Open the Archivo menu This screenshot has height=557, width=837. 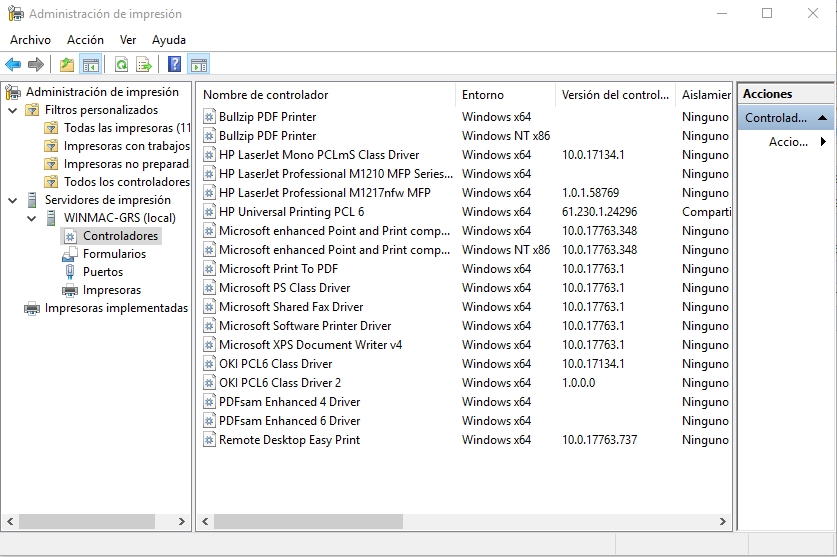(x=30, y=40)
